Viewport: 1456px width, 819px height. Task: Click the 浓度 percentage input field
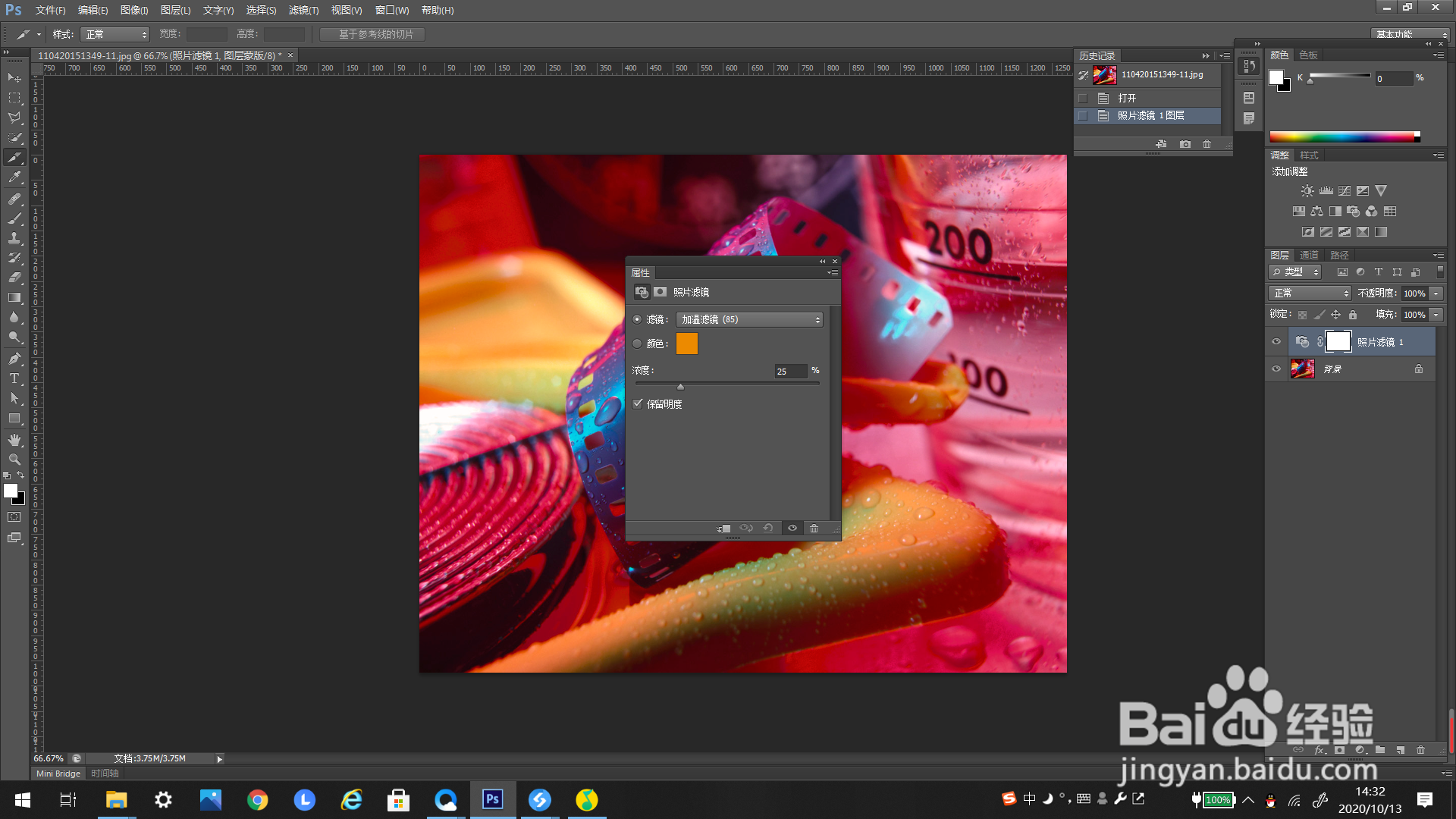[x=789, y=372]
